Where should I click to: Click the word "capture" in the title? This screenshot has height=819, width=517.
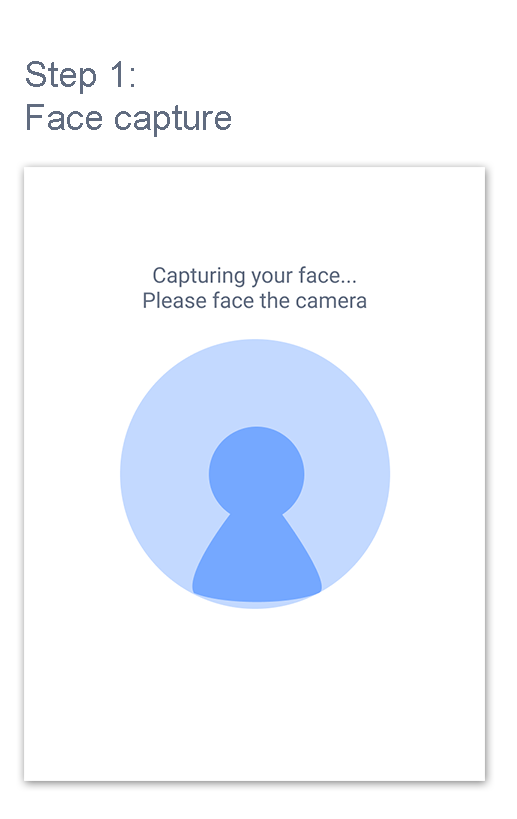[x=173, y=120]
